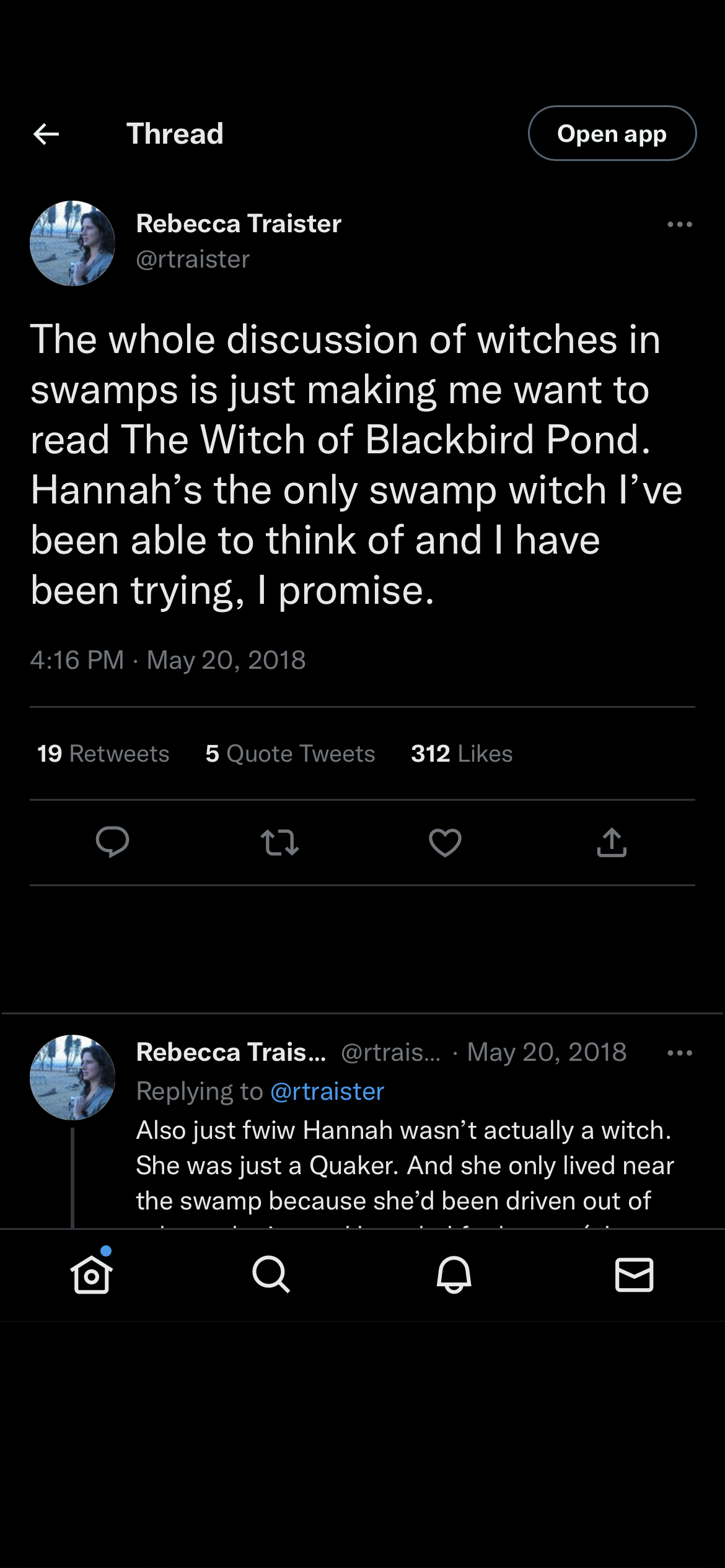
Task: Open more options on the reply tweet
Action: [x=679, y=1053]
